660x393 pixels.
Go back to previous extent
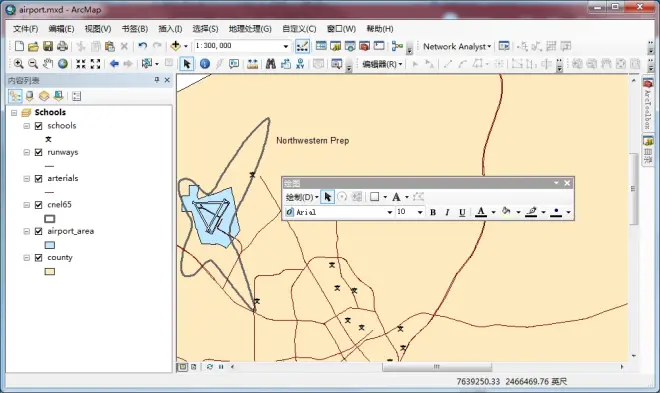[114, 64]
